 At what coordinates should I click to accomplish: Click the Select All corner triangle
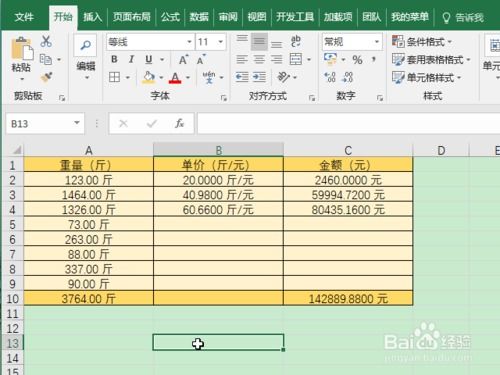coord(16,150)
